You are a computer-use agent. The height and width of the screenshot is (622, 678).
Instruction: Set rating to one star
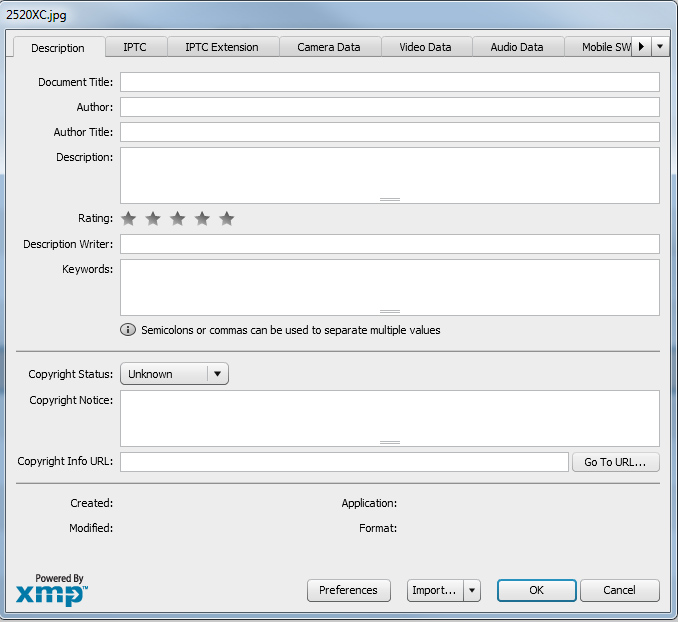pyautogui.click(x=128, y=219)
